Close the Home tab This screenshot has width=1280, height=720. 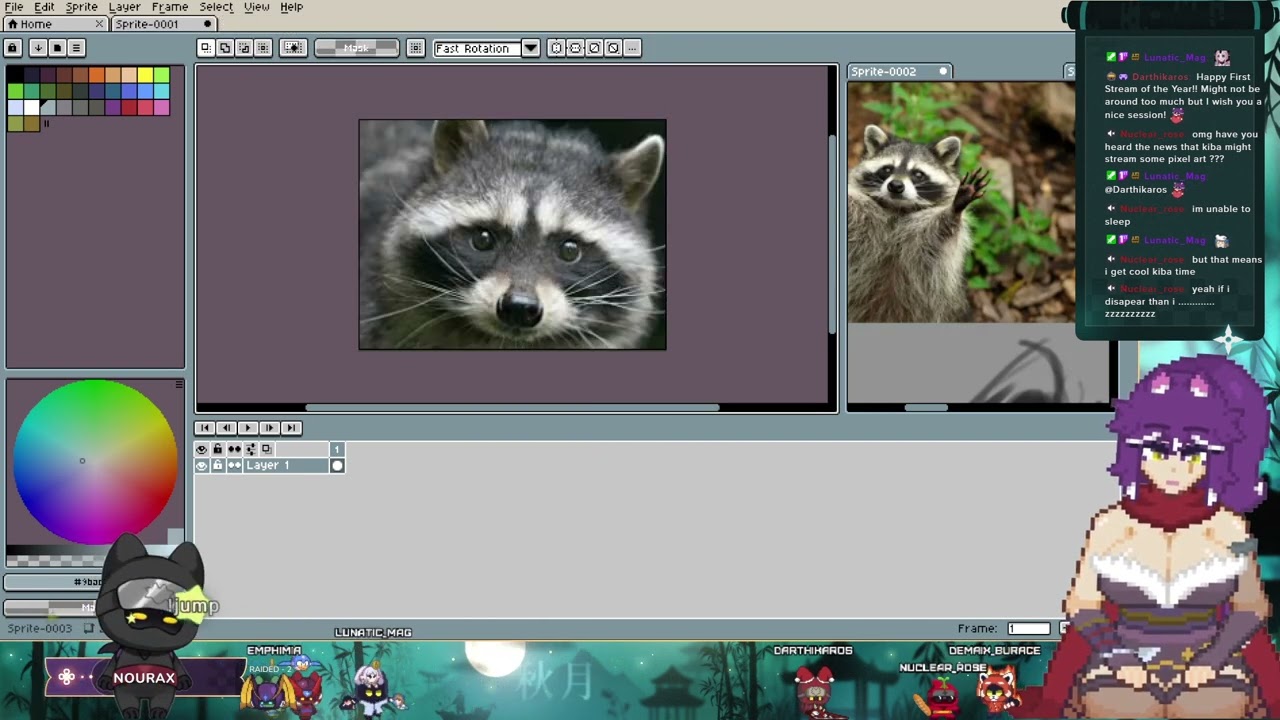pos(100,24)
